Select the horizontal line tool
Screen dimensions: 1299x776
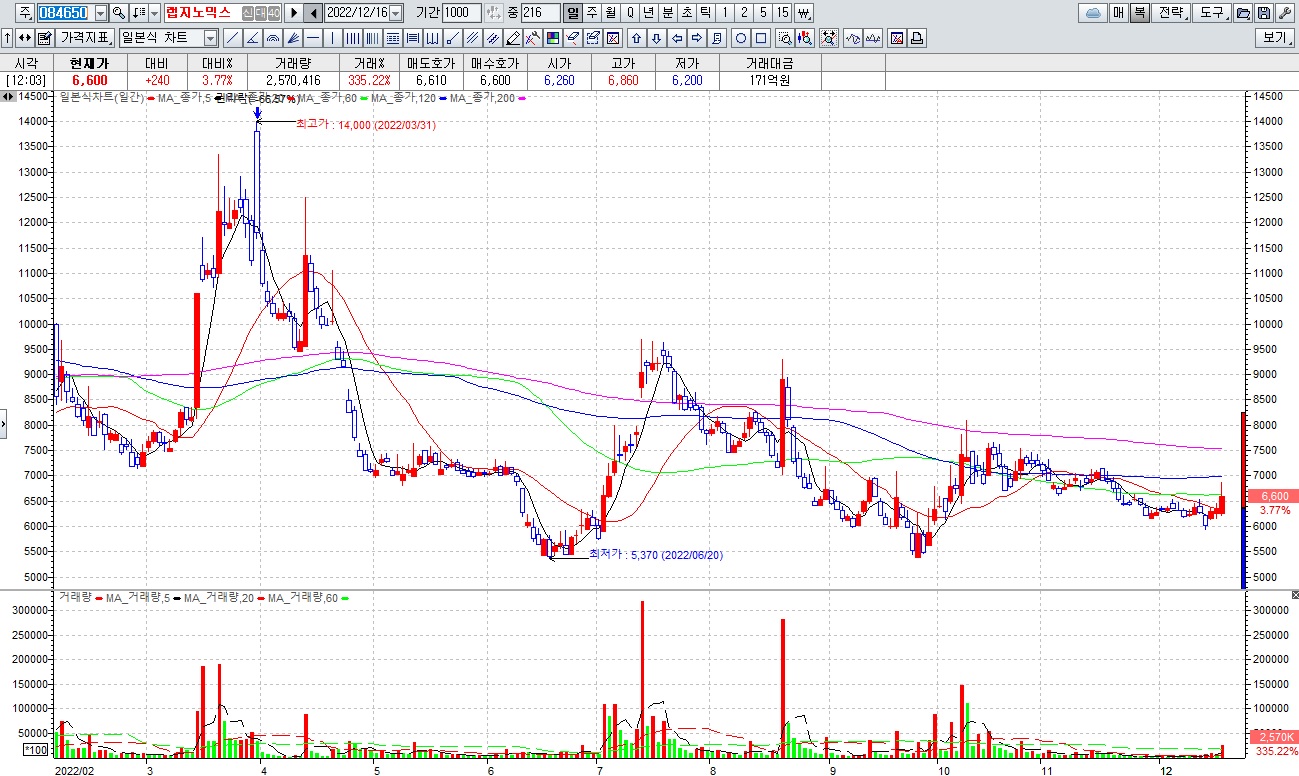(x=312, y=38)
